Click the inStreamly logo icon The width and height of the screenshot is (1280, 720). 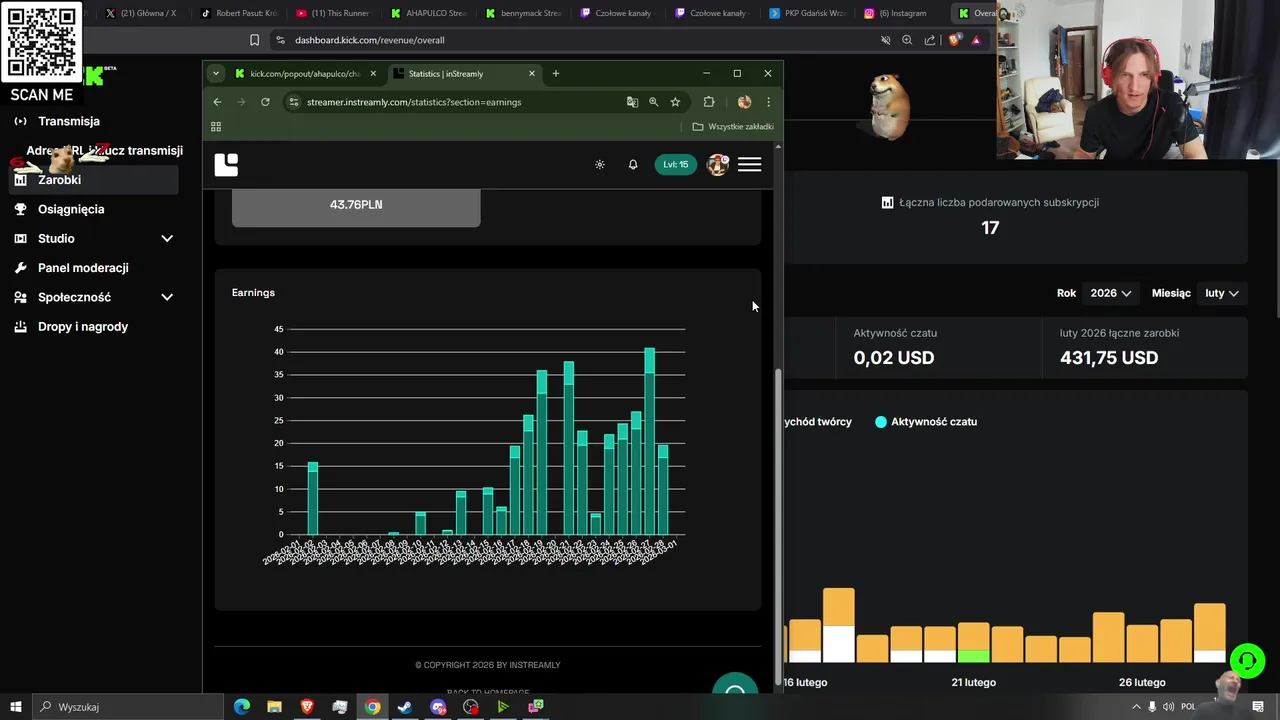click(x=226, y=165)
